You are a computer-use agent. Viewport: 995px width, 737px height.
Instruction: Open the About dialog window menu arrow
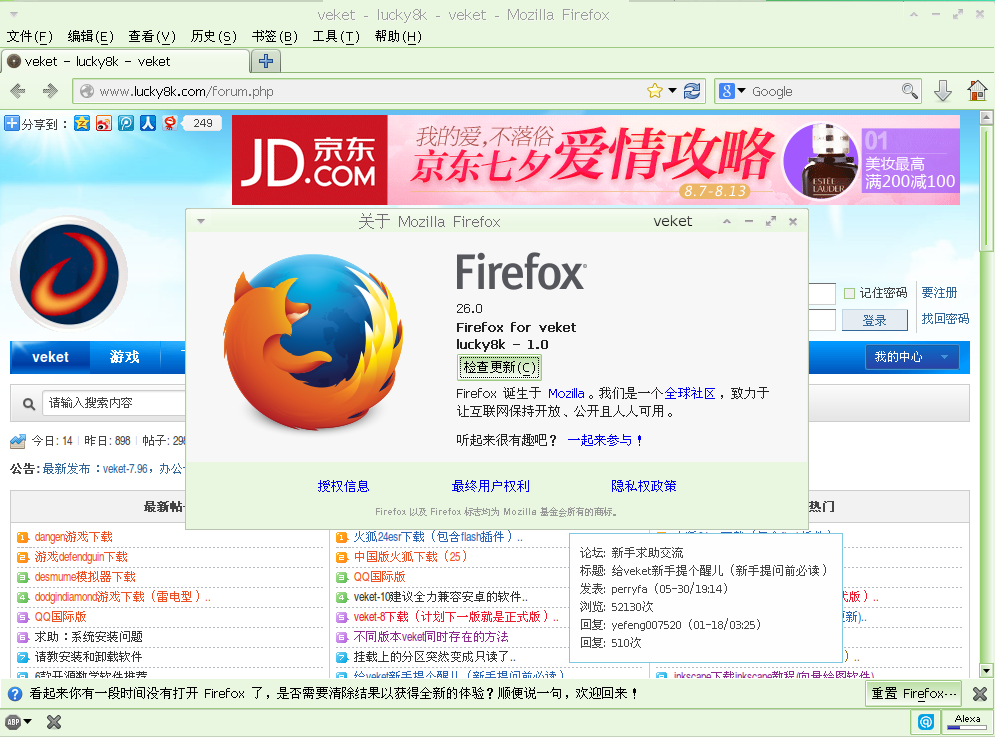pos(201,222)
